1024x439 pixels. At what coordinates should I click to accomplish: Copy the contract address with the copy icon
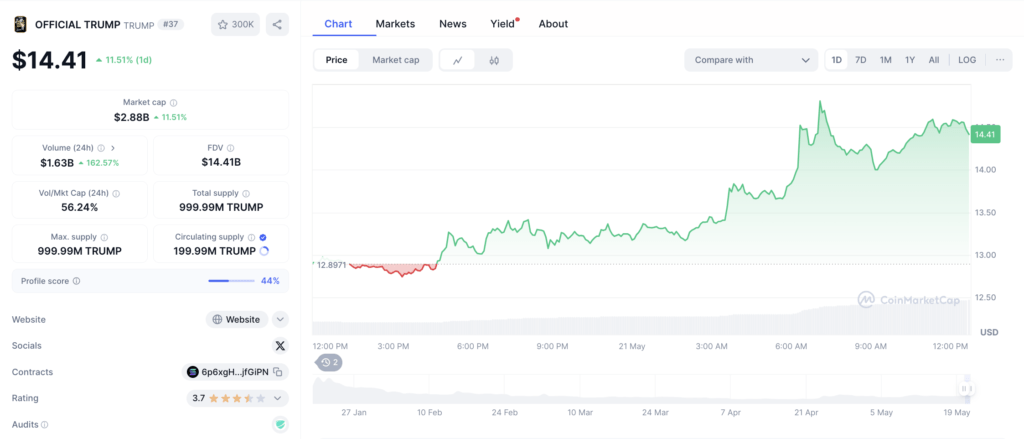[x=278, y=372]
